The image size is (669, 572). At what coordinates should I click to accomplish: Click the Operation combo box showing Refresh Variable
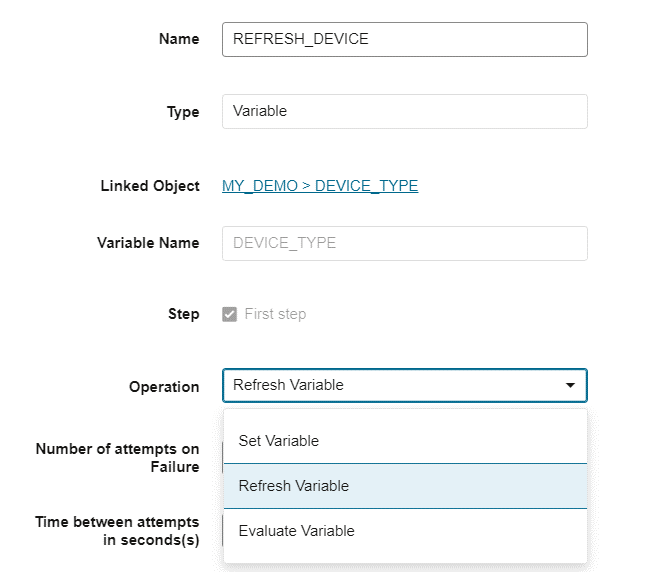coord(390,385)
